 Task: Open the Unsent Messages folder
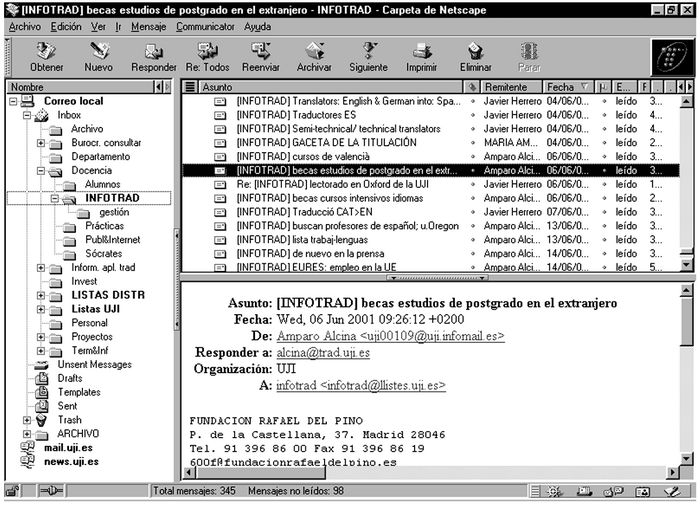coord(94,364)
